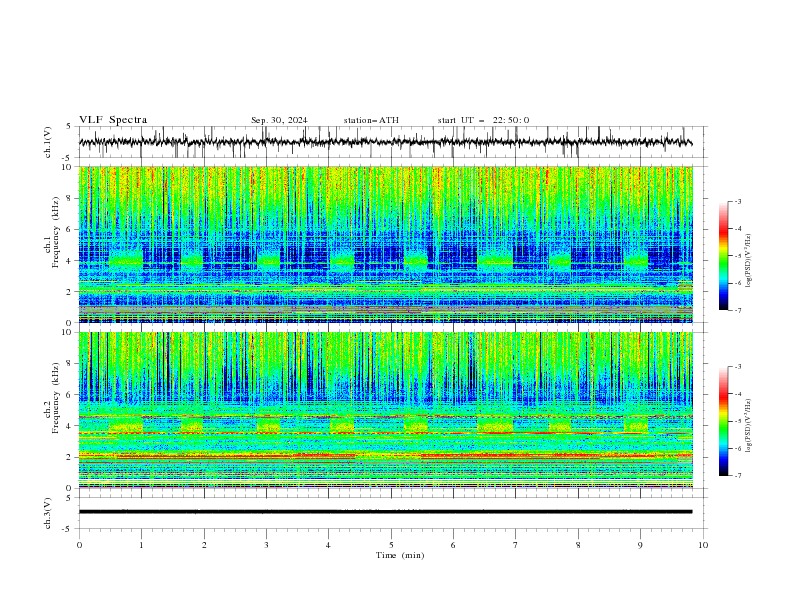This screenshot has width=792, height=612.
Task: Click time axis tick label "5"
Action: pyautogui.click(x=391, y=545)
